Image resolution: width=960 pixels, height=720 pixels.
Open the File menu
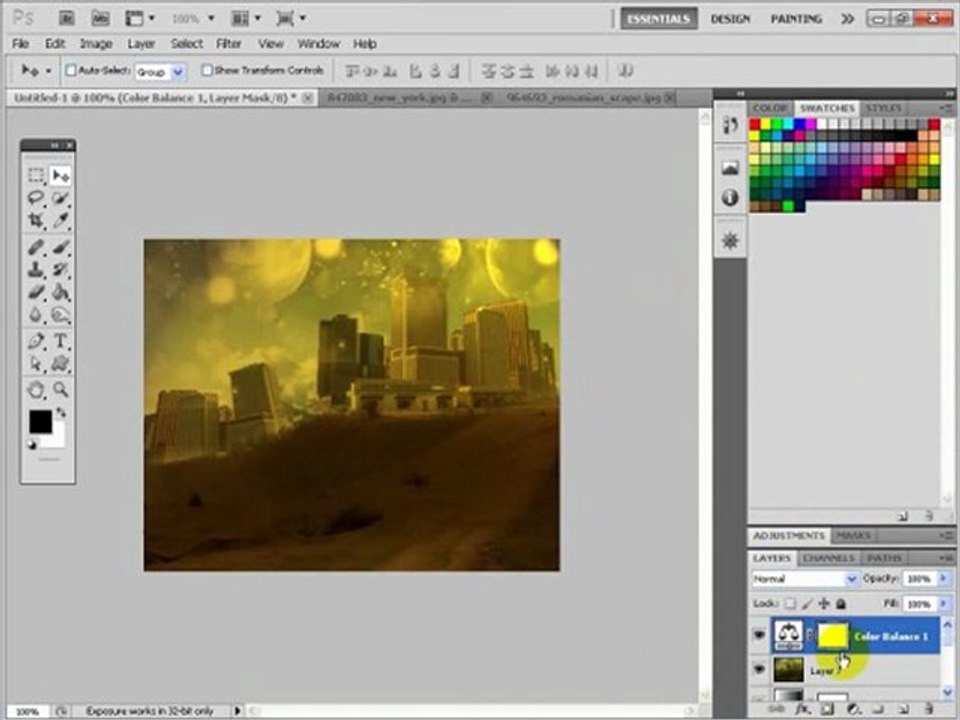coord(20,43)
